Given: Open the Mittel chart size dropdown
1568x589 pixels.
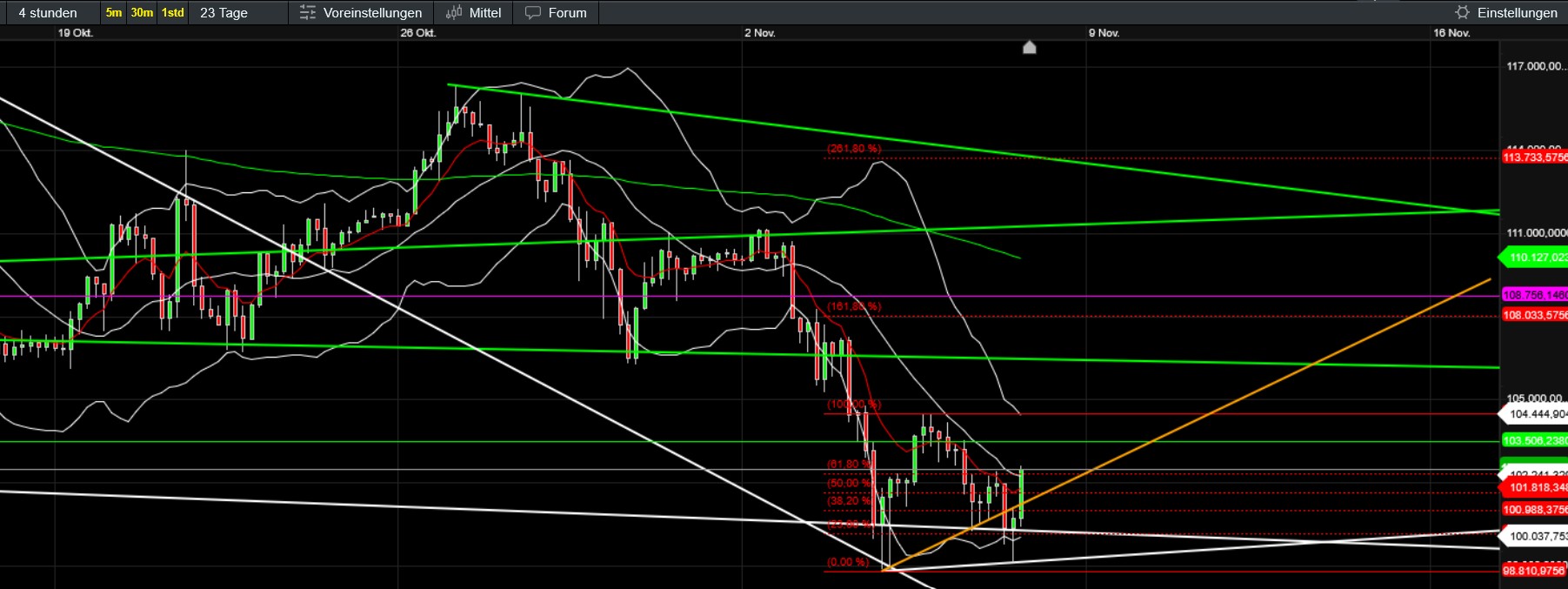Looking at the screenshot, I should pos(484,13).
